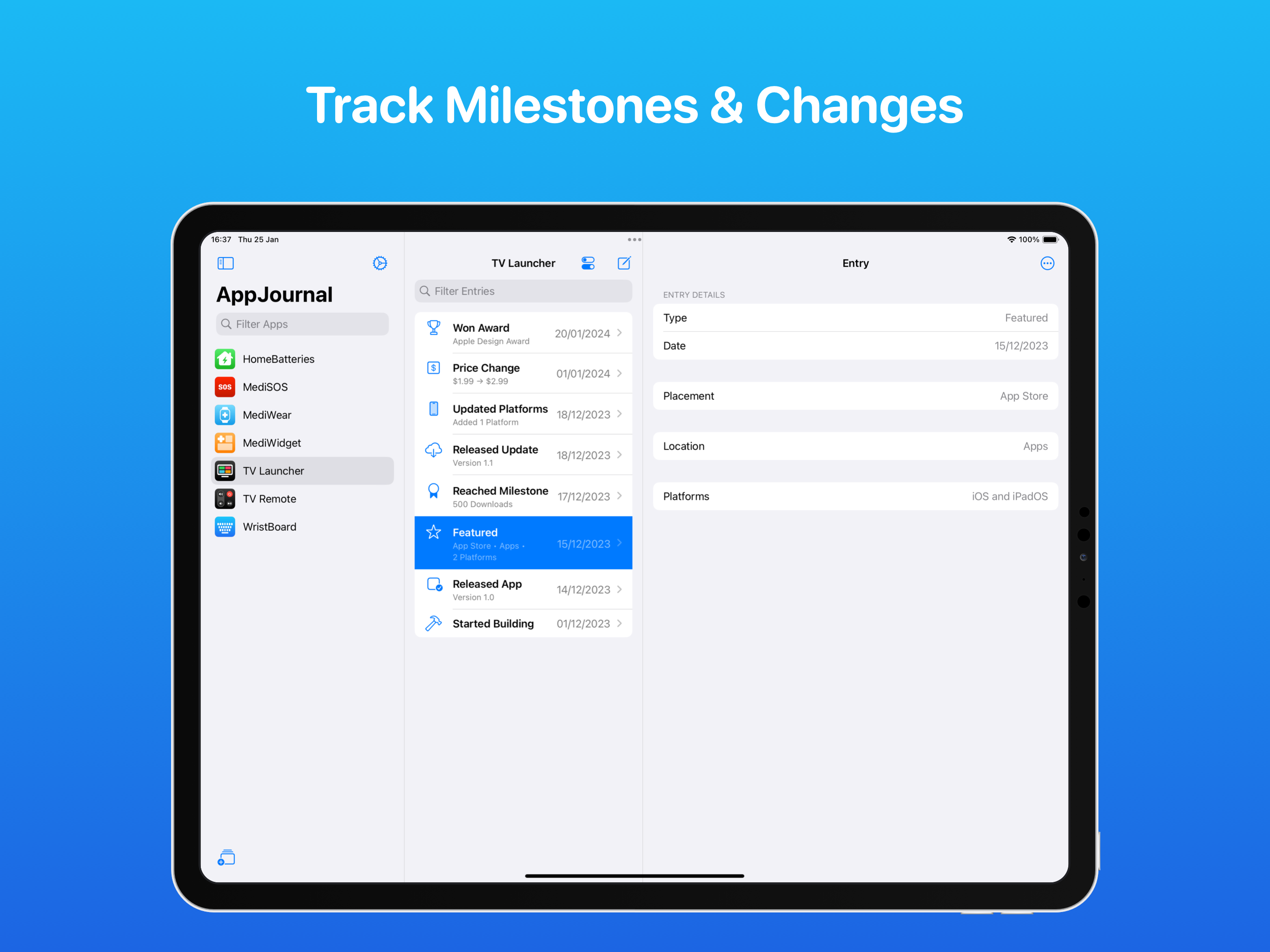This screenshot has height=952, width=1270.
Task: Select the Updated Platforms entry
Action: [523, 414]
